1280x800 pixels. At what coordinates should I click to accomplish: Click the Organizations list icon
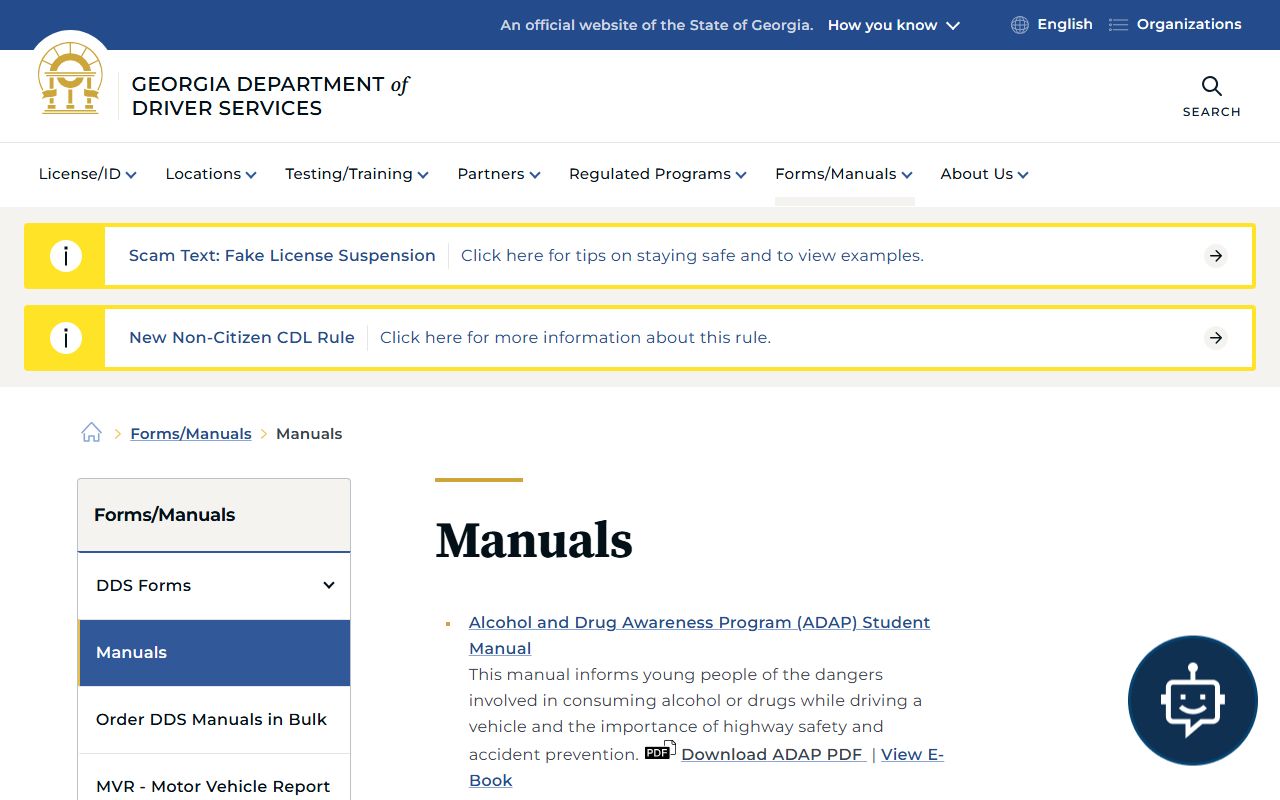coord(1118,25)
